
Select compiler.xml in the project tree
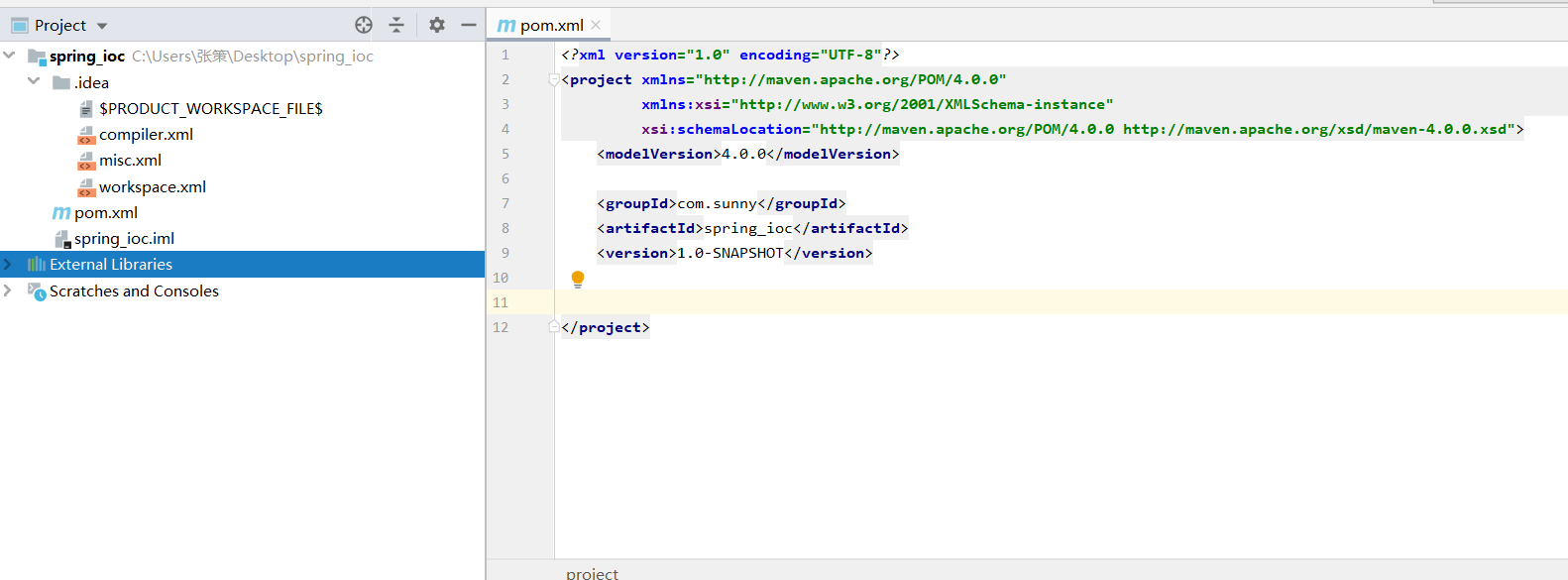[x=146, y=135]
